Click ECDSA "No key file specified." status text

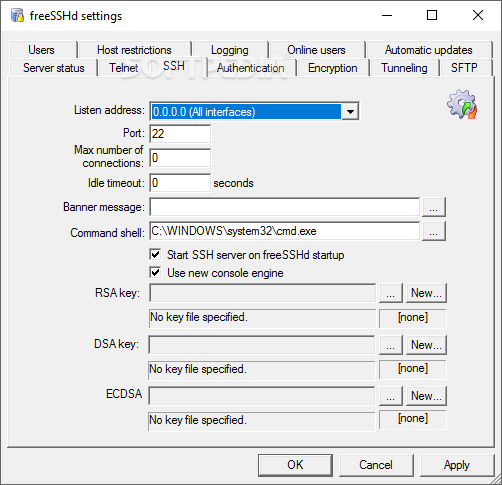tap(198, 420)
